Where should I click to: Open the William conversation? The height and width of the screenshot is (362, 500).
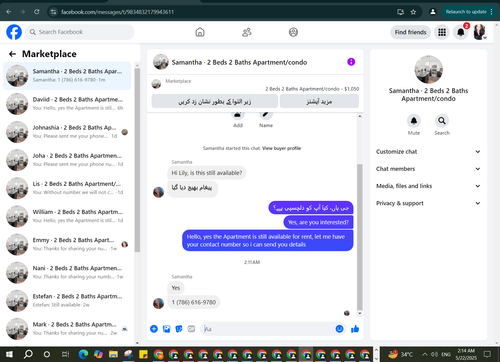click(67, 216)
